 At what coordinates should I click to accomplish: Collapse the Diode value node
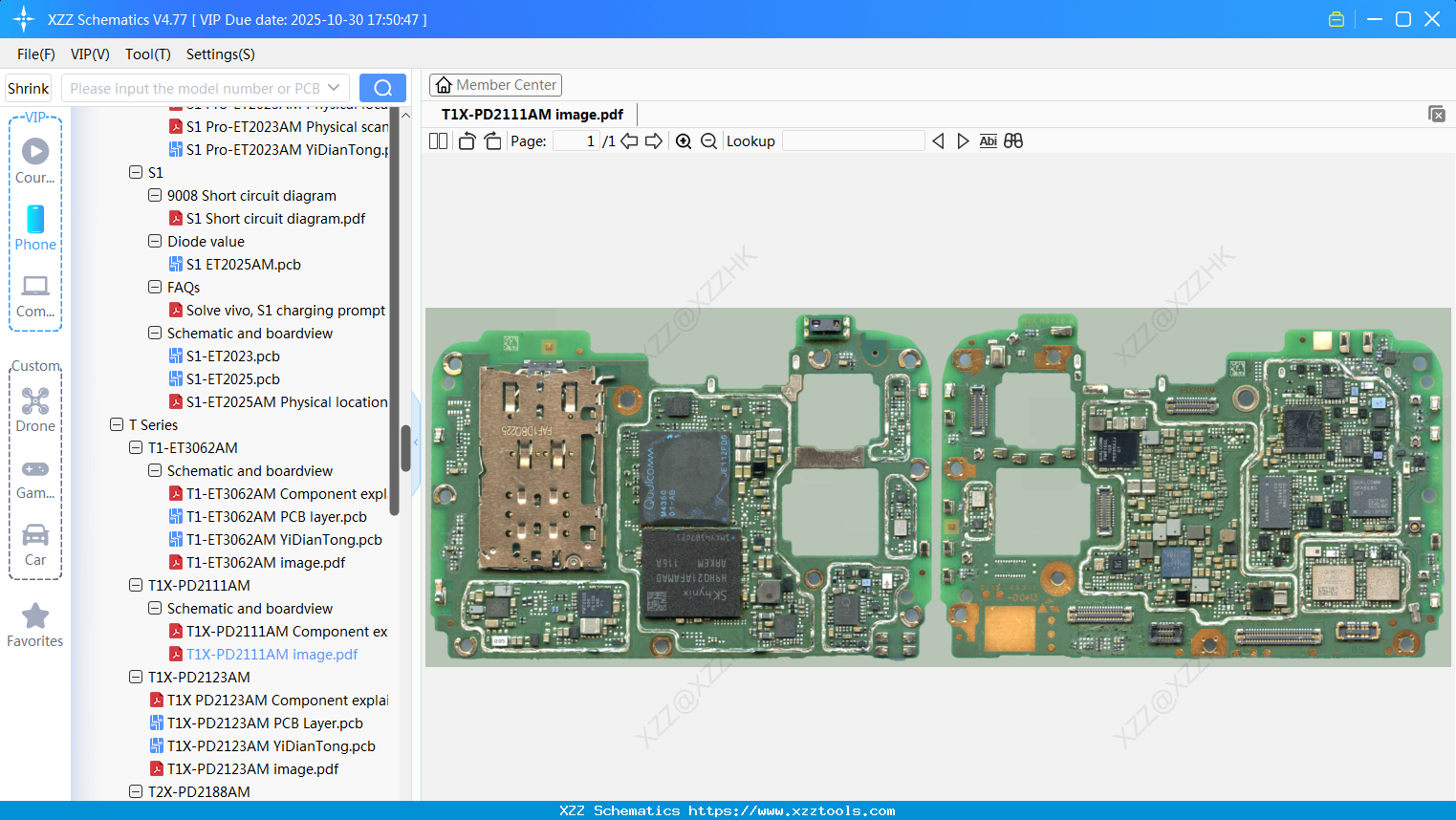[x=155, y=241]
